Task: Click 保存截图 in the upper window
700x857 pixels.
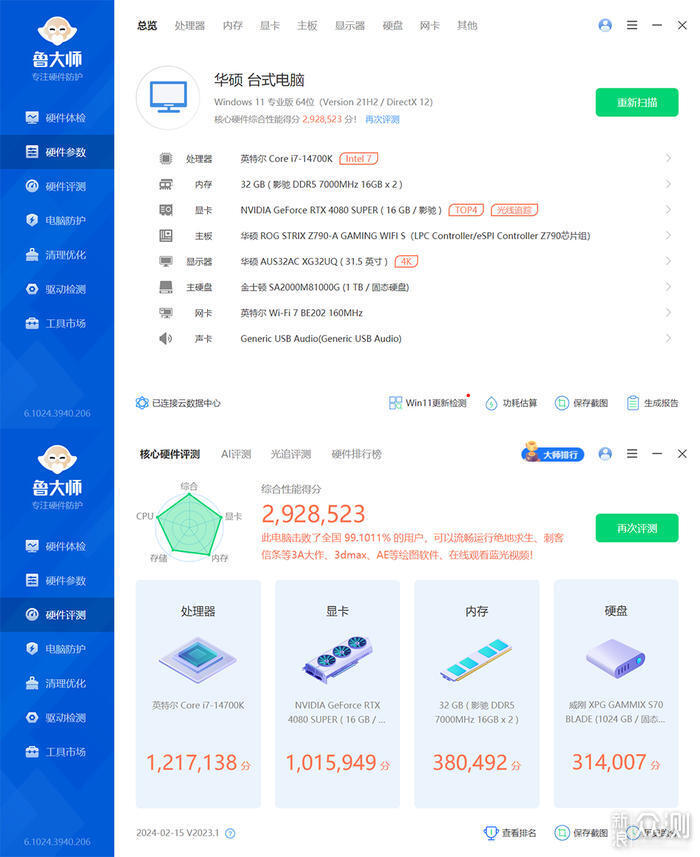Action: [581, 403]
